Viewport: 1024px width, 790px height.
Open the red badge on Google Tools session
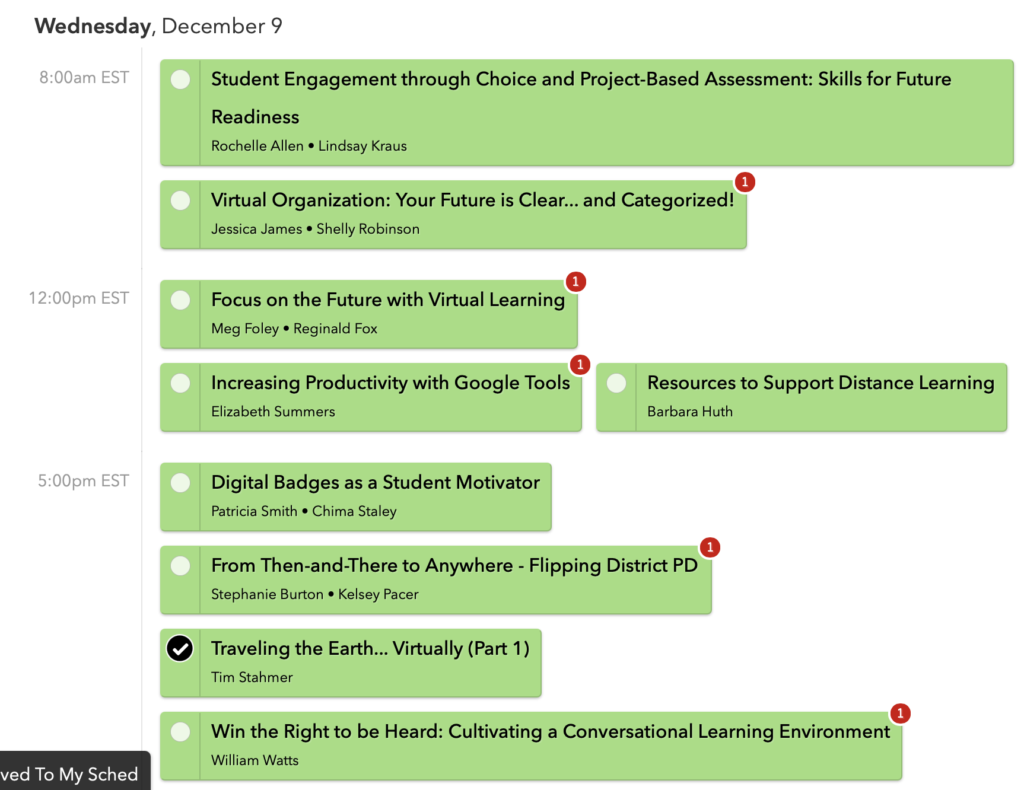tap(580, 365)
